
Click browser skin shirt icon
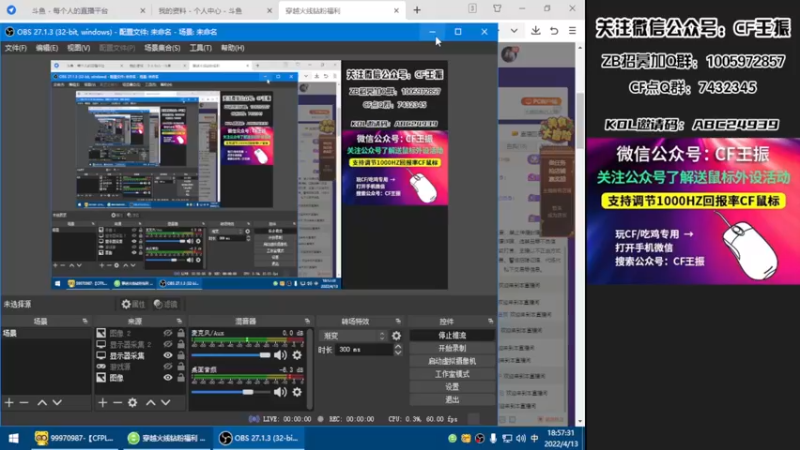click(497, 8)
